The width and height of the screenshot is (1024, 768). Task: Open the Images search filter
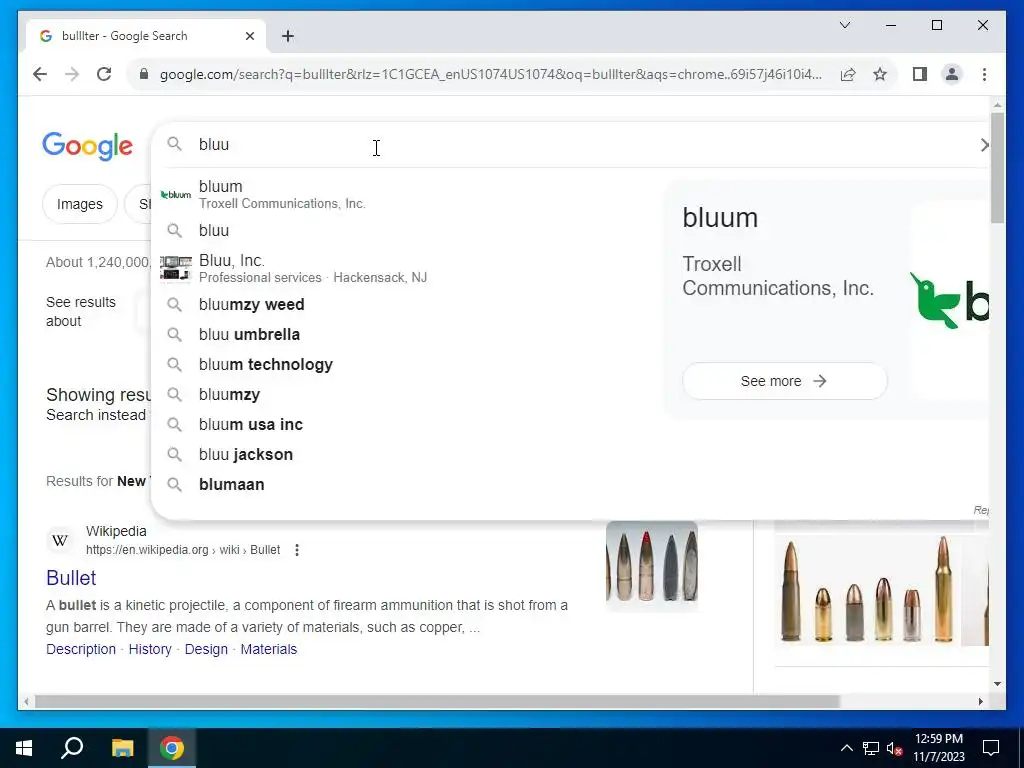pos(80,204)
